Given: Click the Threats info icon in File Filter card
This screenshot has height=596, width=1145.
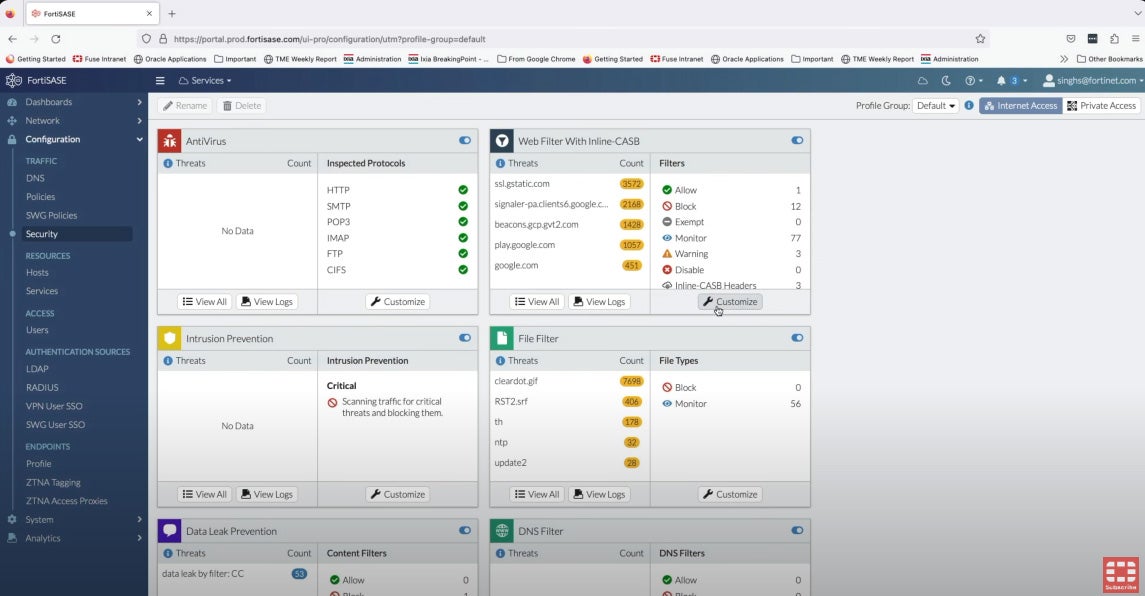Looking at the screenshot, I should point(500,360).
